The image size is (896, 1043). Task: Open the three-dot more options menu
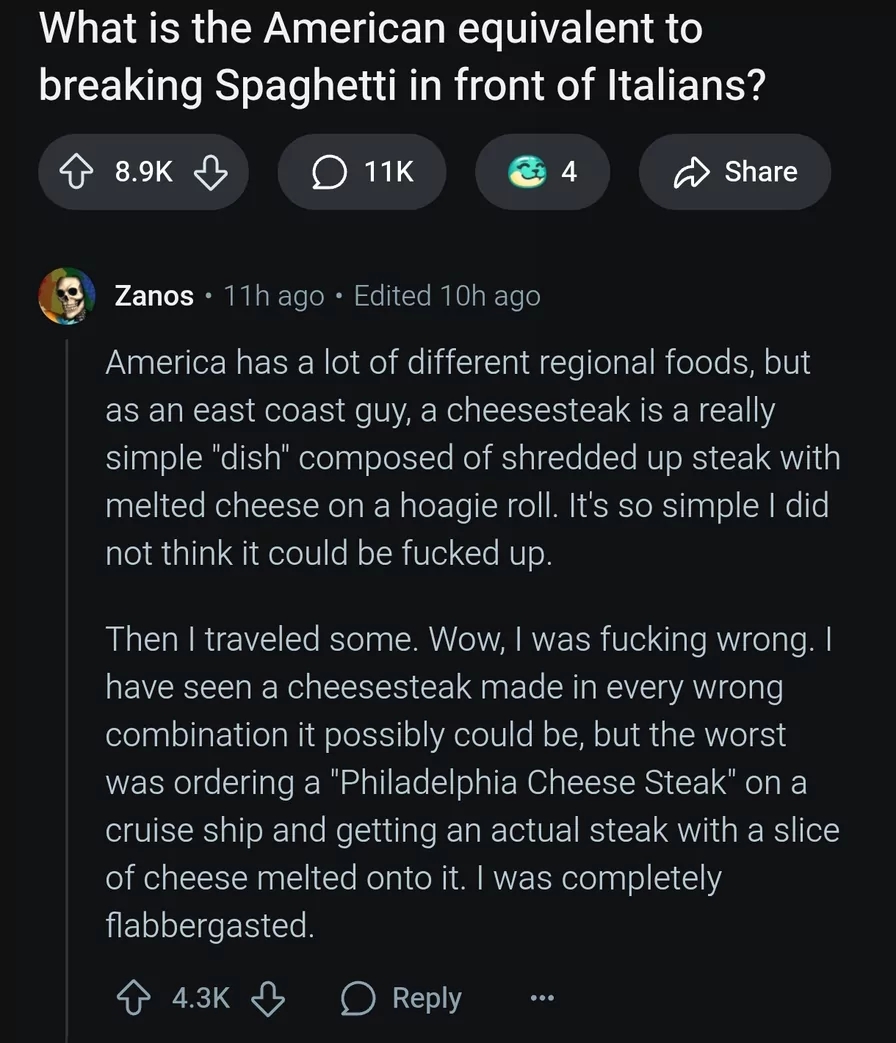point(541,998)
